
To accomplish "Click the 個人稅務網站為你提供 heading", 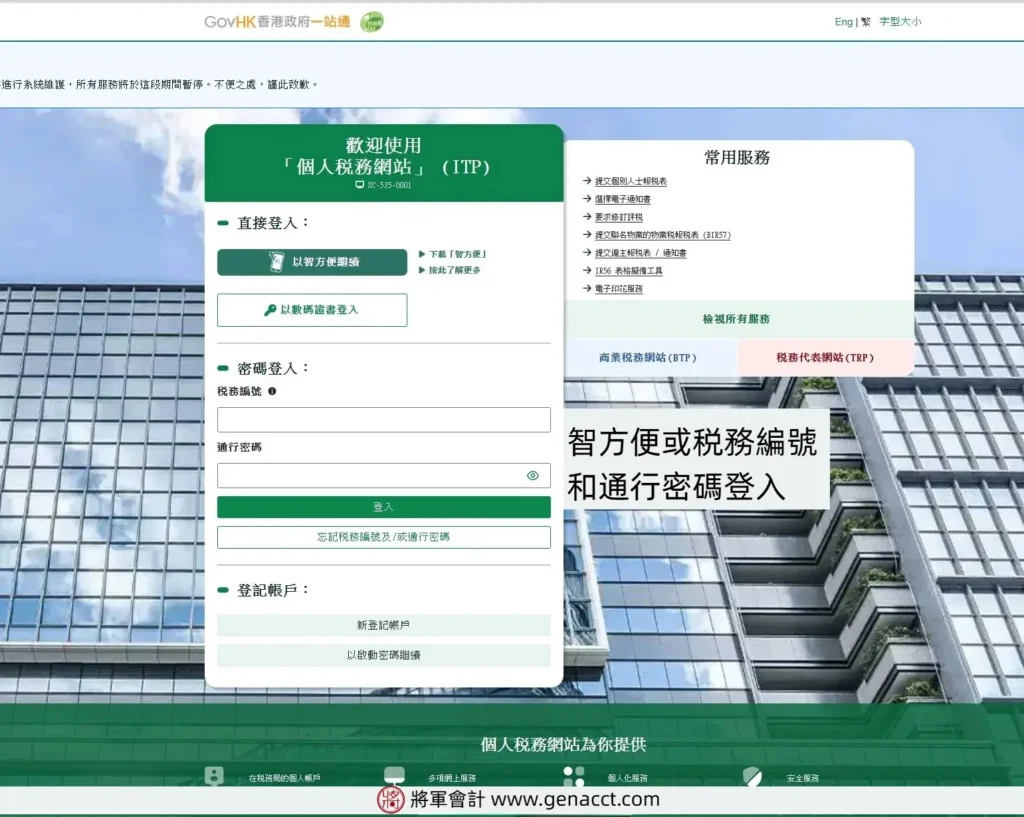I will tap(563, 745).
